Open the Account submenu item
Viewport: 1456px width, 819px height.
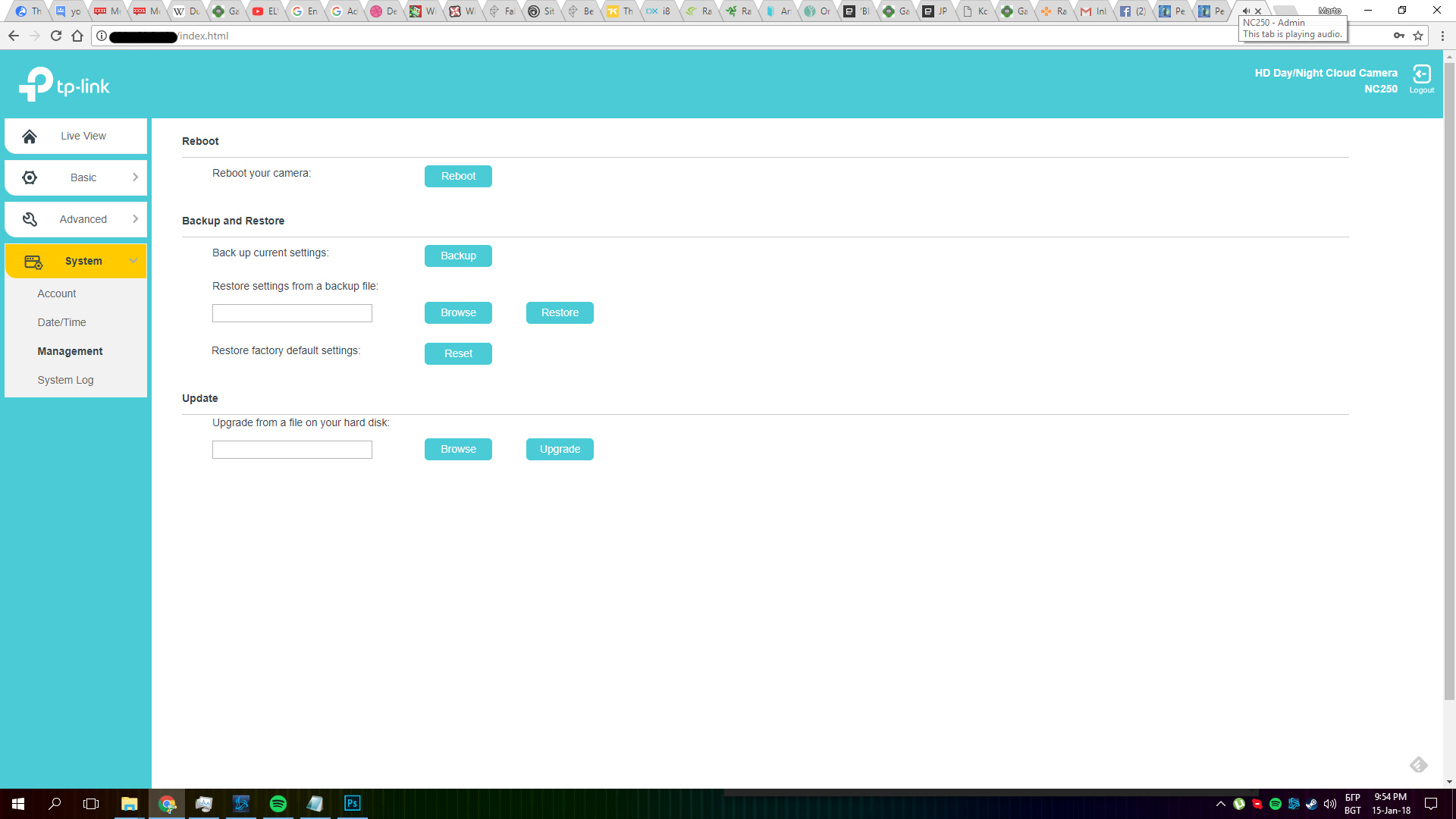coord(57,293)
